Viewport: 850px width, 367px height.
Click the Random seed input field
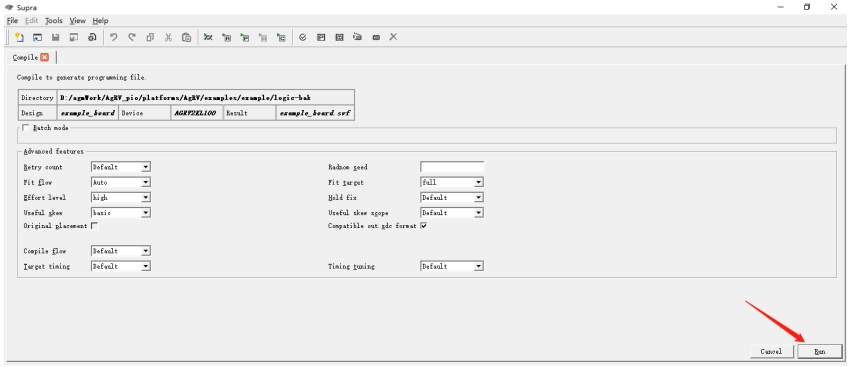coord(452,167)
